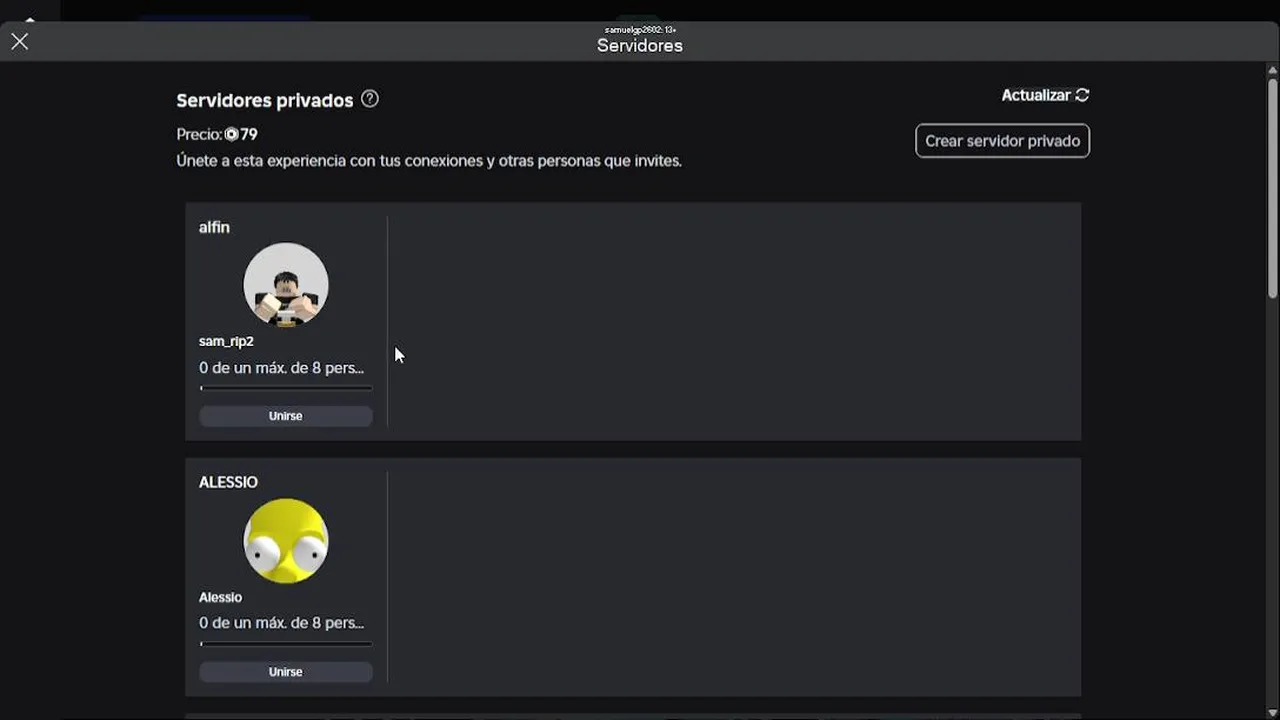The image size is (1280, 720).
Task: Click the scrollbar down arrow
Action: point(1272,712)
